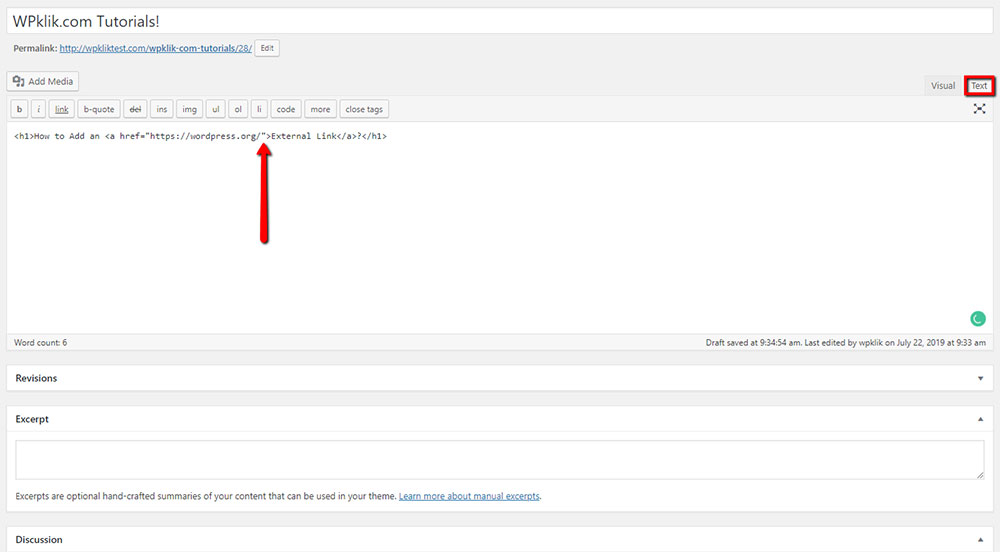Image resolution: width=1000 pixels, height=552 pixels.
Task: Open Learn more about manual excerpts
Action: pos(469,496)
